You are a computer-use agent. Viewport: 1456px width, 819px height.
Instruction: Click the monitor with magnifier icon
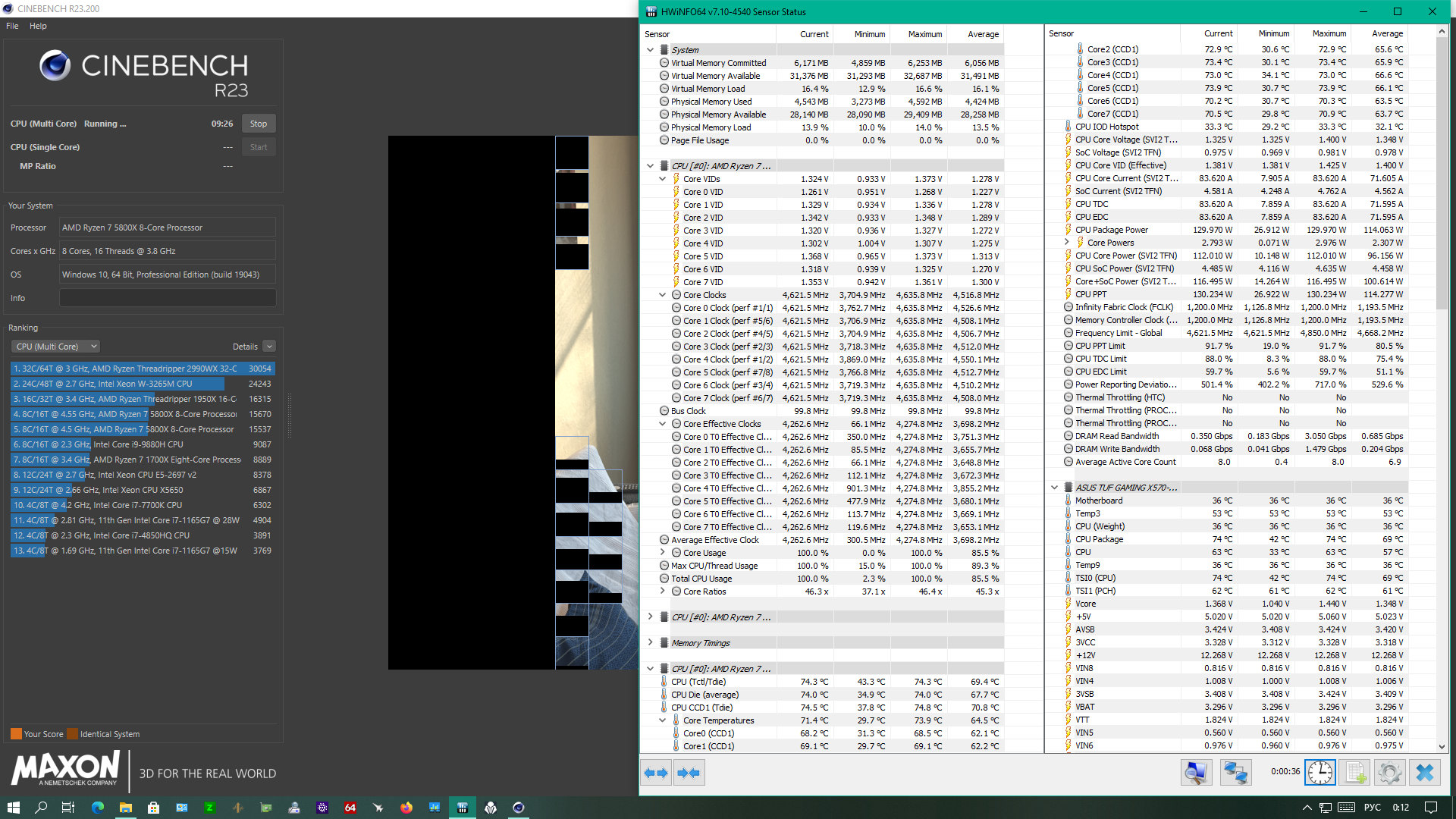(x=1196, y=773)
